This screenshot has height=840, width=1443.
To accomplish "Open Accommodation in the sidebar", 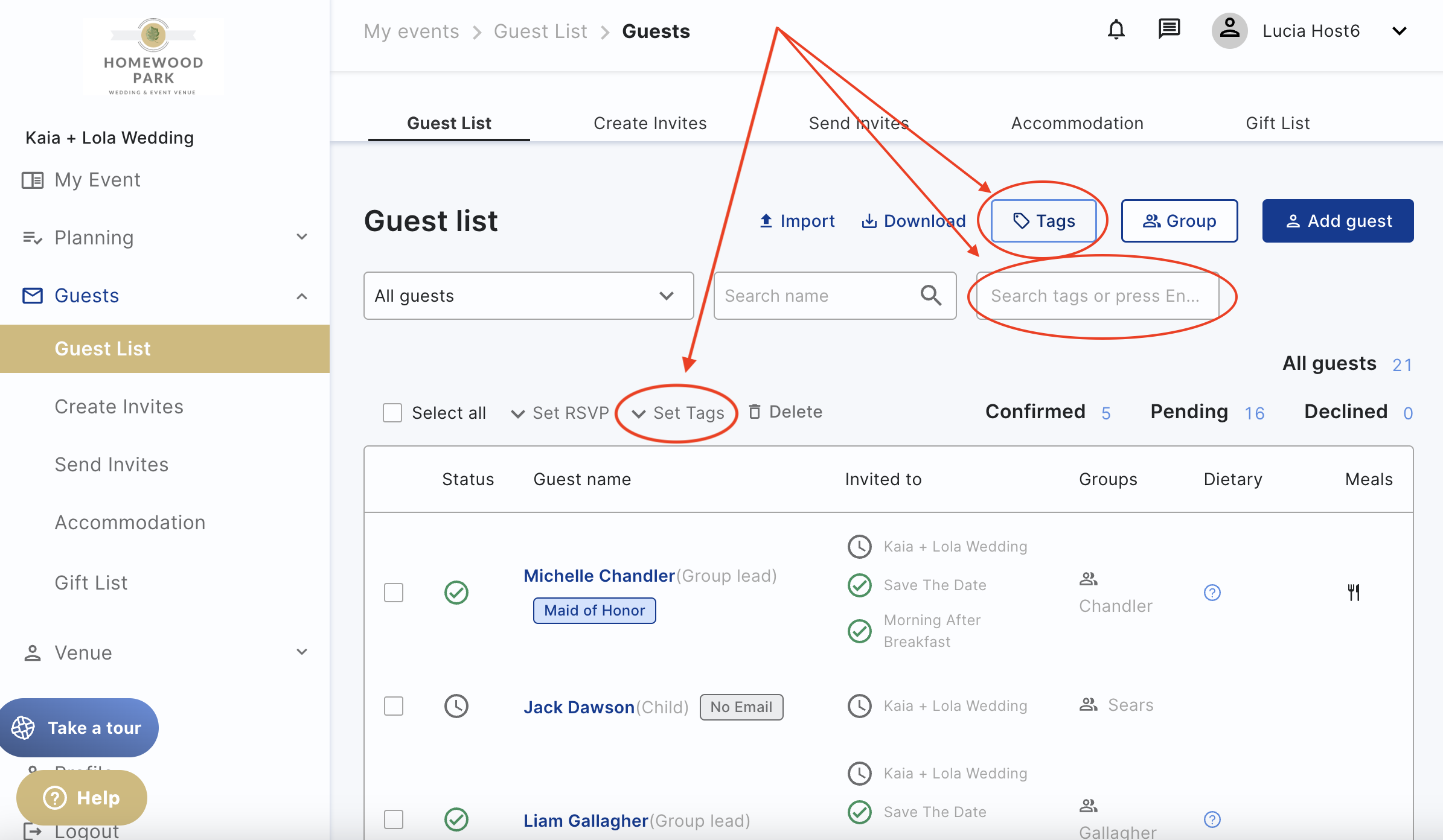I will point(130,523).
